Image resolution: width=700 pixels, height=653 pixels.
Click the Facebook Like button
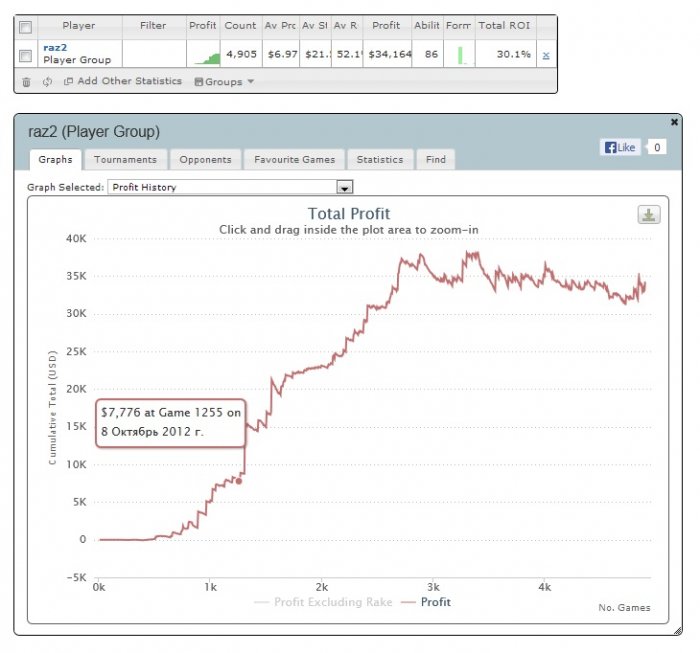(620, 147)
